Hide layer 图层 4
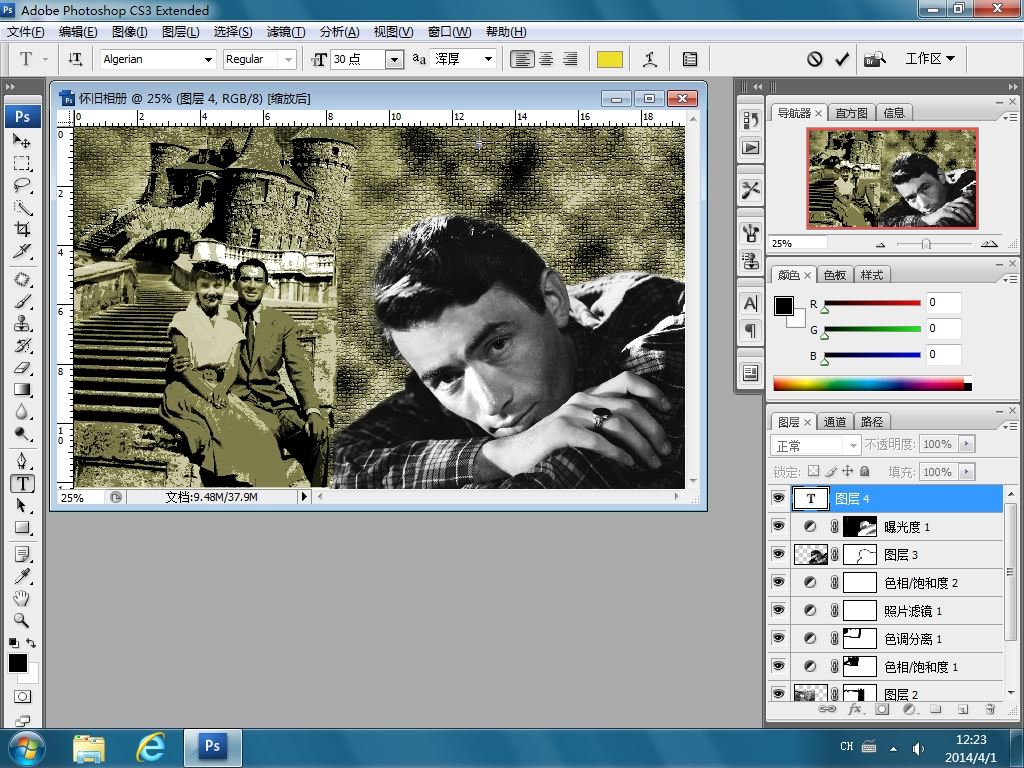Screen dimensions: 1024x768 click(x=778, y=498)
